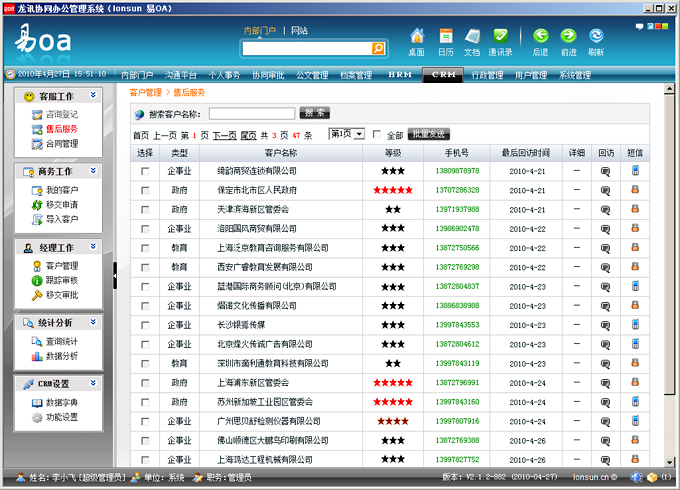Collapse the 客服工作 panel

[93, 95]
